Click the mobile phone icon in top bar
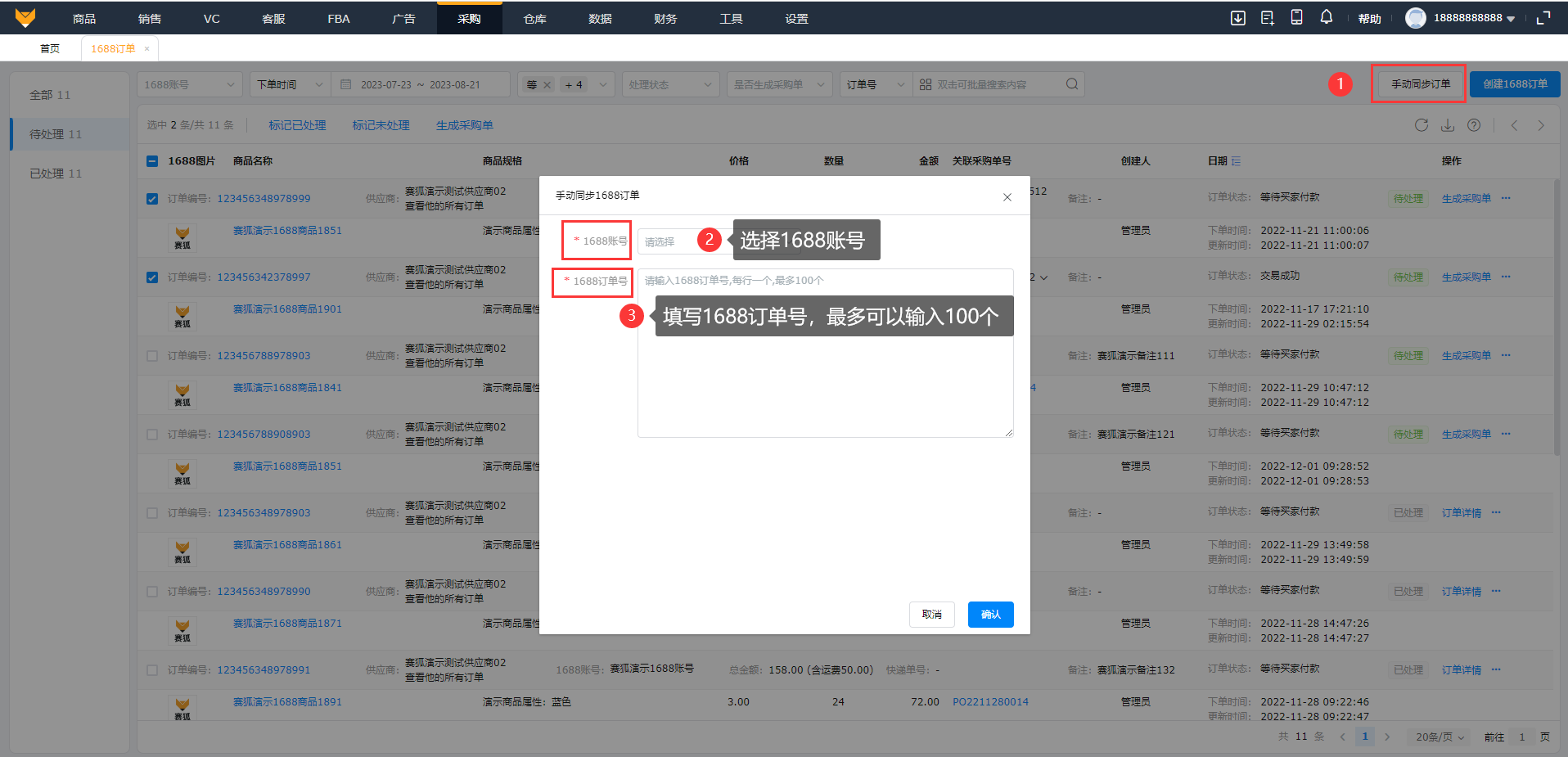This screenshot has height=757, width=1568. tap(1297, 17)
